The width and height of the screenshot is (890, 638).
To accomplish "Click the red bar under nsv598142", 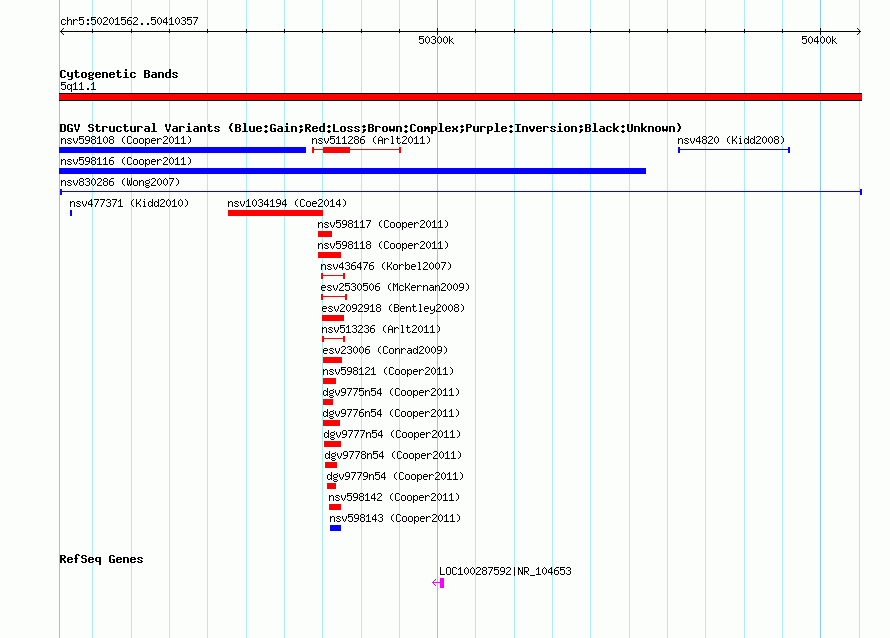I will (335, 507).
